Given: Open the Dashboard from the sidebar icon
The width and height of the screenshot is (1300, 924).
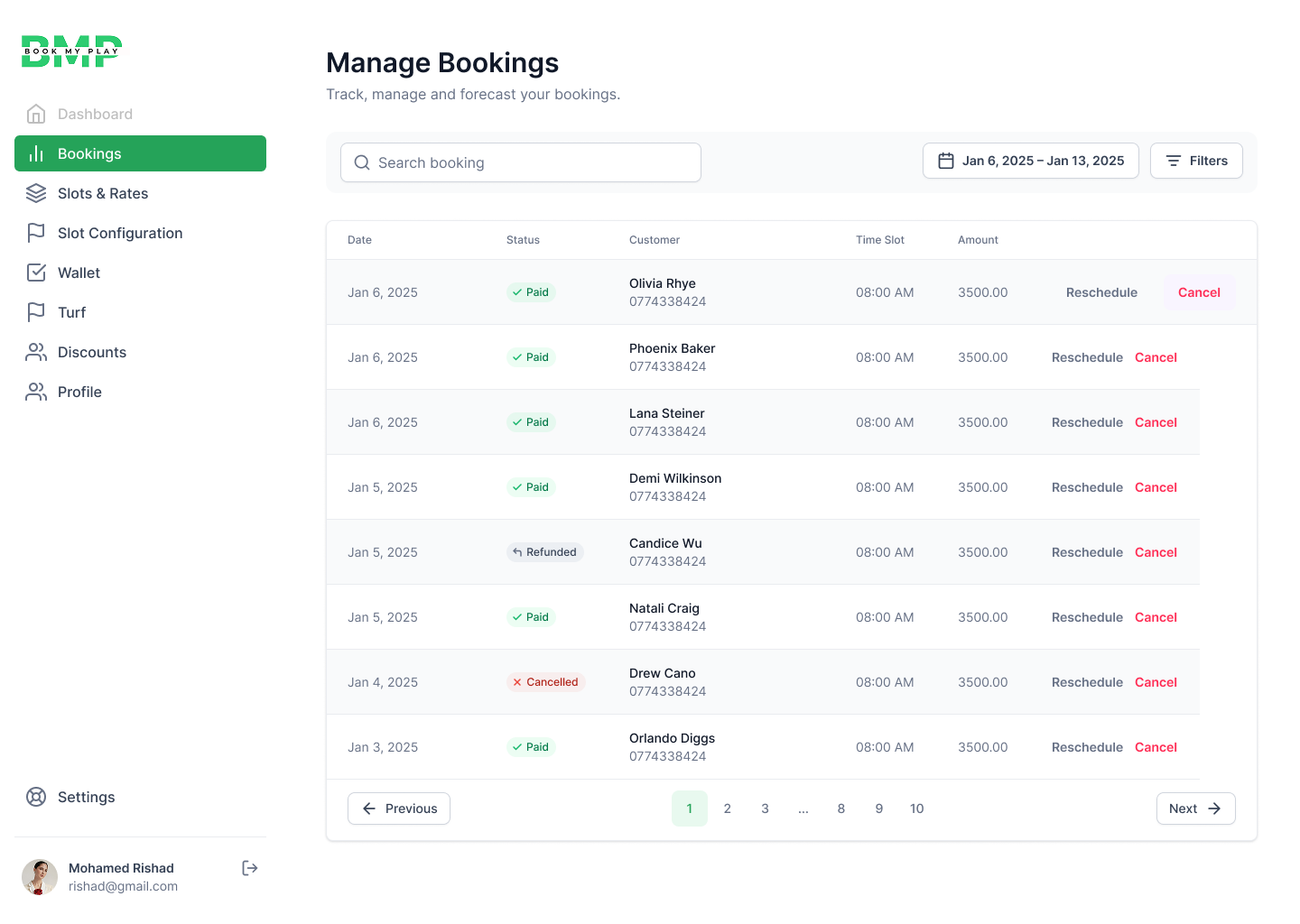Looking at the screenshot, I should (36, 114).
